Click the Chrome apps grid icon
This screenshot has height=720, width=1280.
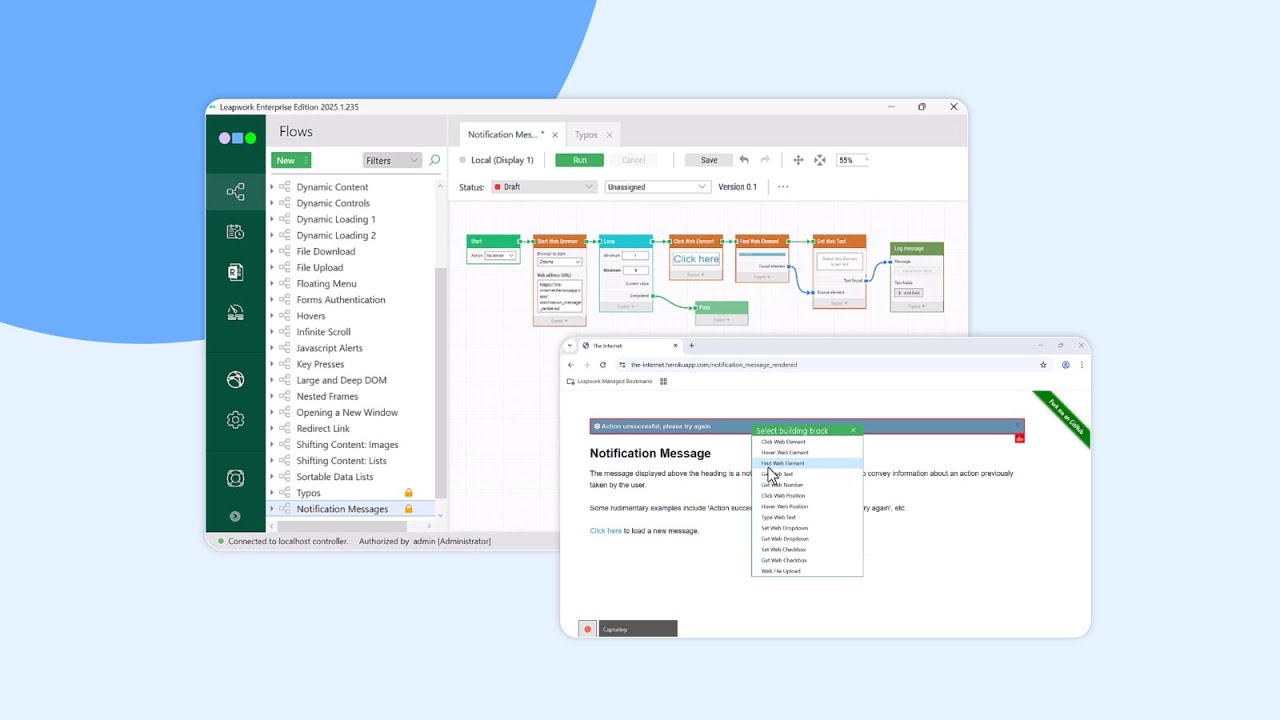(x=663, y=381)
